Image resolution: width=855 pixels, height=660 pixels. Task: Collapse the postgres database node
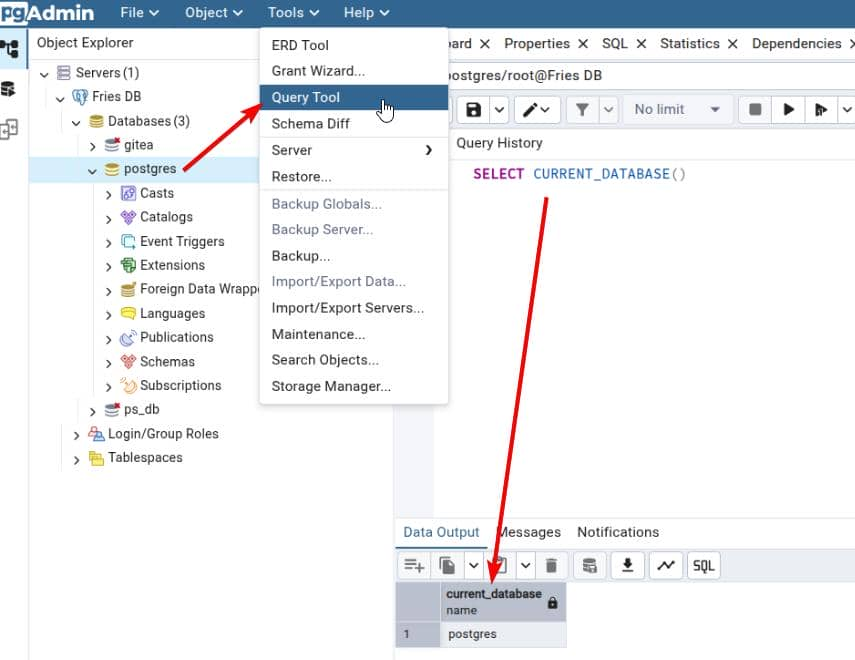click(92, 170)
